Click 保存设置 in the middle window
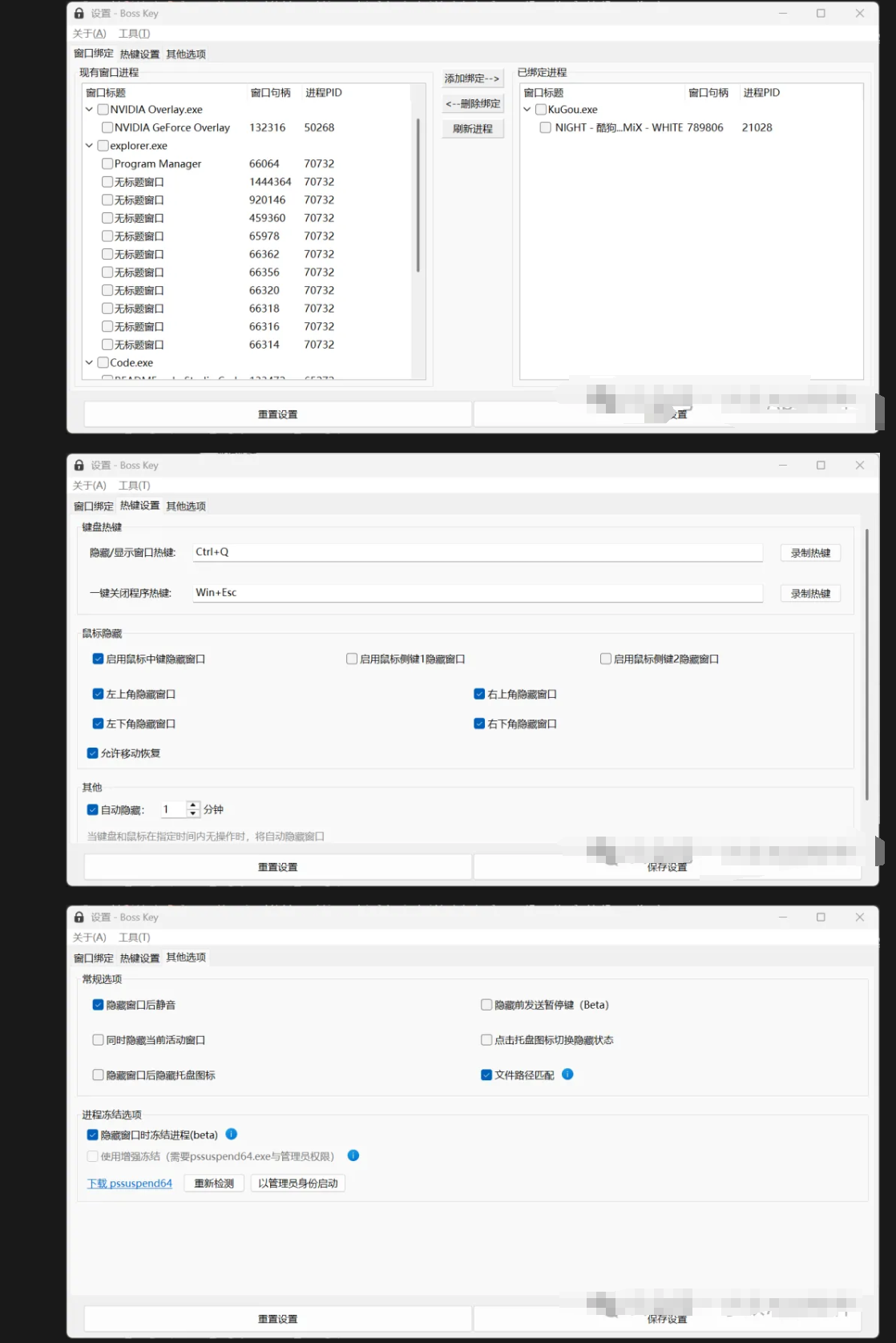The image size is (896, 1343). click(x=667, y=867)
